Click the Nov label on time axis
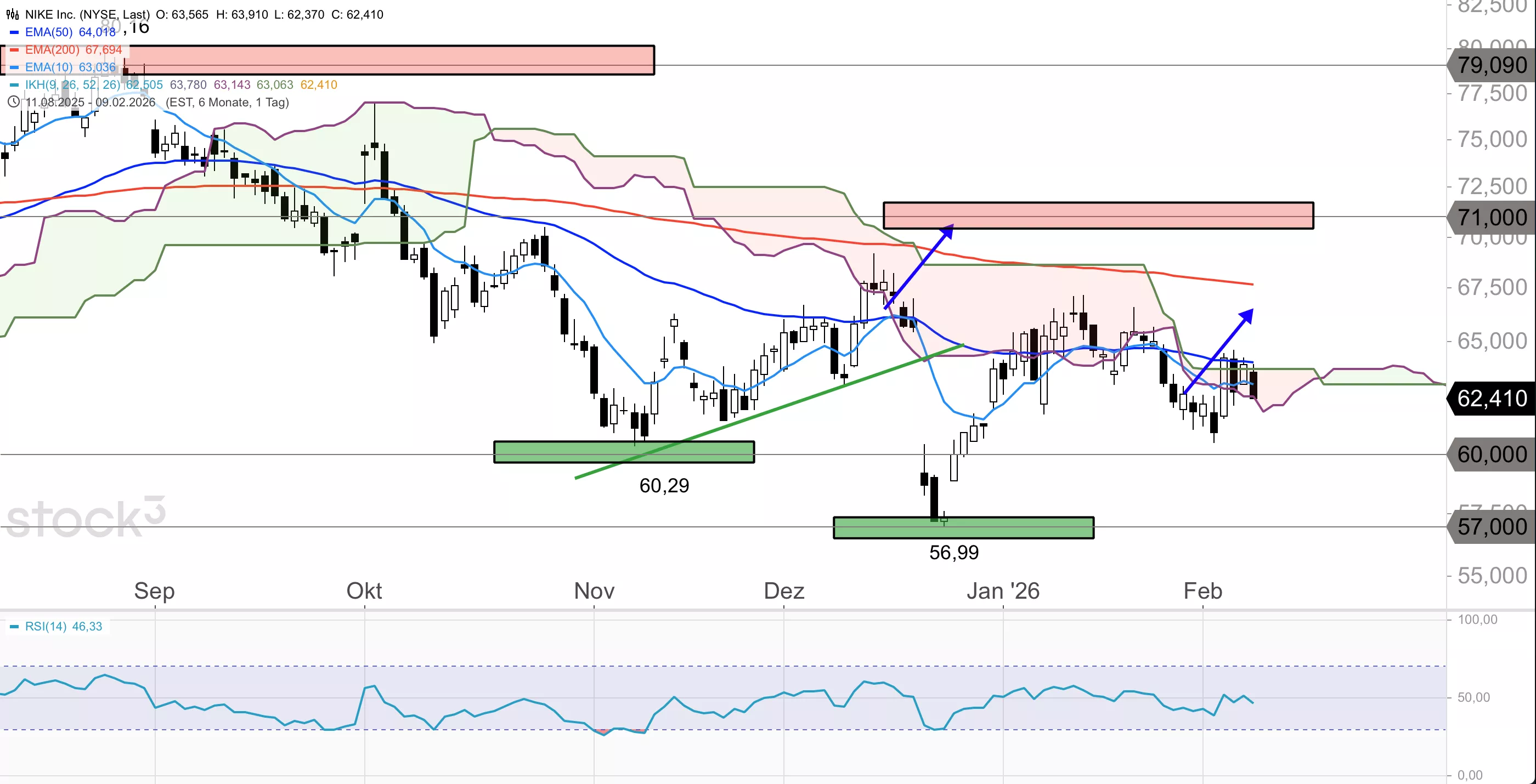This screenshot has width=1536, height=784. [594, 591]
